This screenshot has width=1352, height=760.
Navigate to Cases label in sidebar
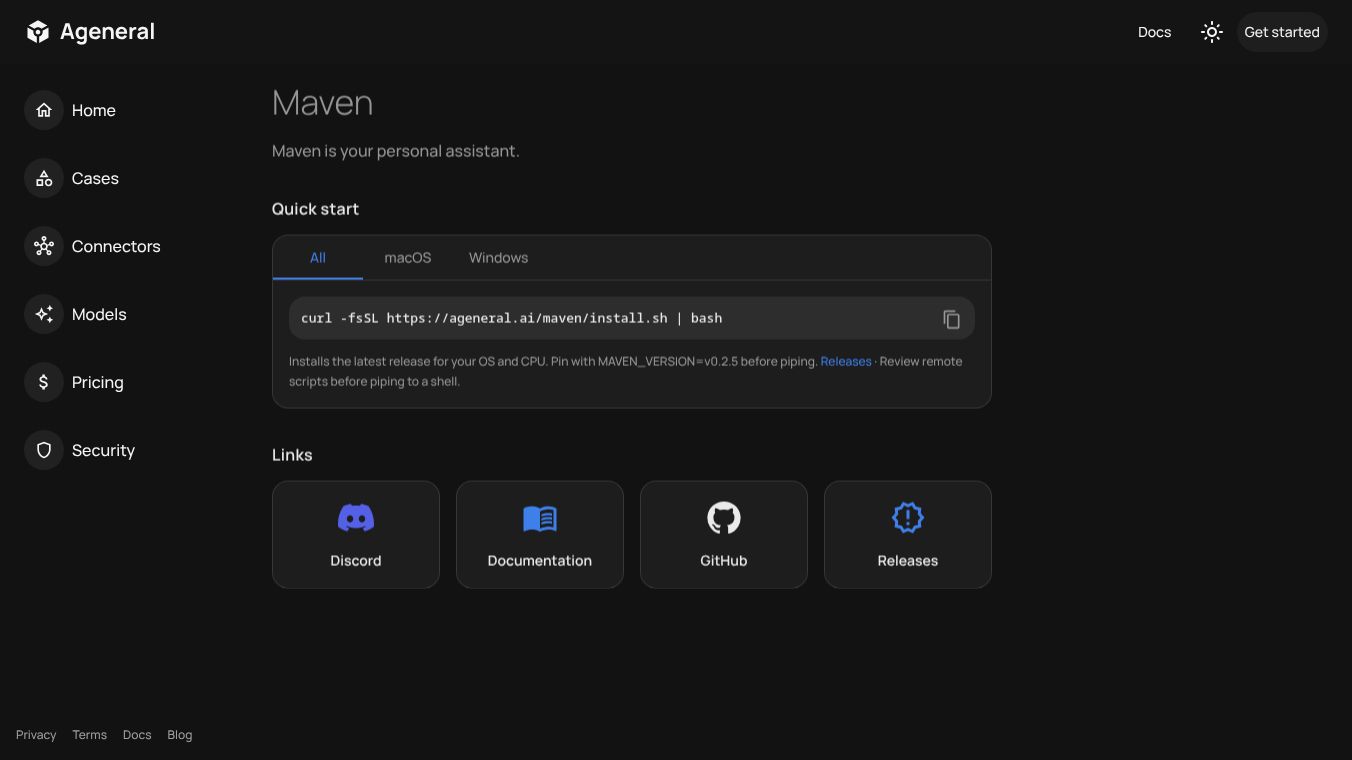(95, 178)
